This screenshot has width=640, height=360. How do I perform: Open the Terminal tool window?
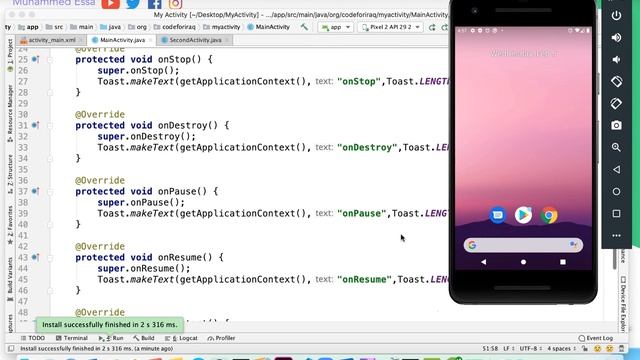click(x=72, y=338)
